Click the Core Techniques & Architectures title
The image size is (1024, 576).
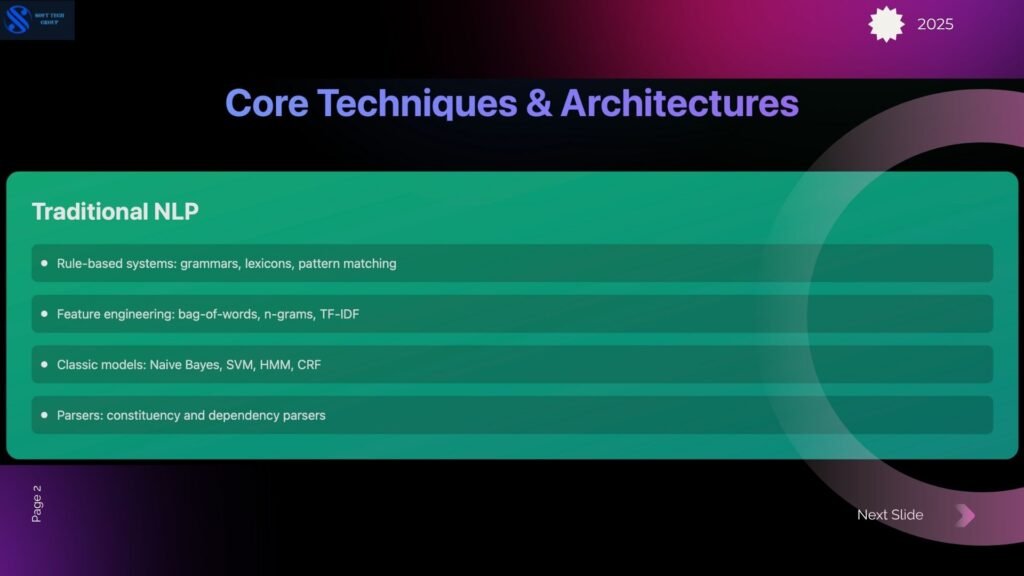[x=511, y=103]
